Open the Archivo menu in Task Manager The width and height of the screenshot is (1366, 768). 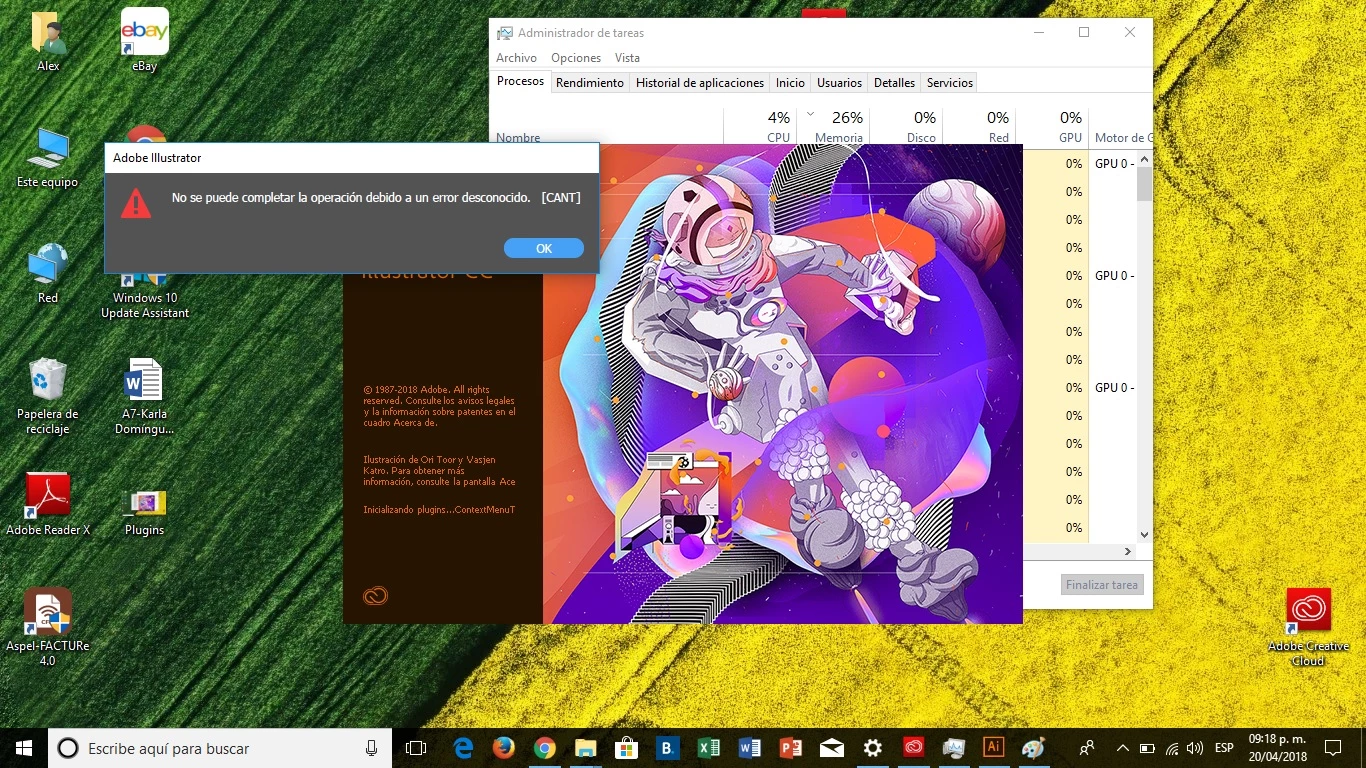tap(516, 58)
